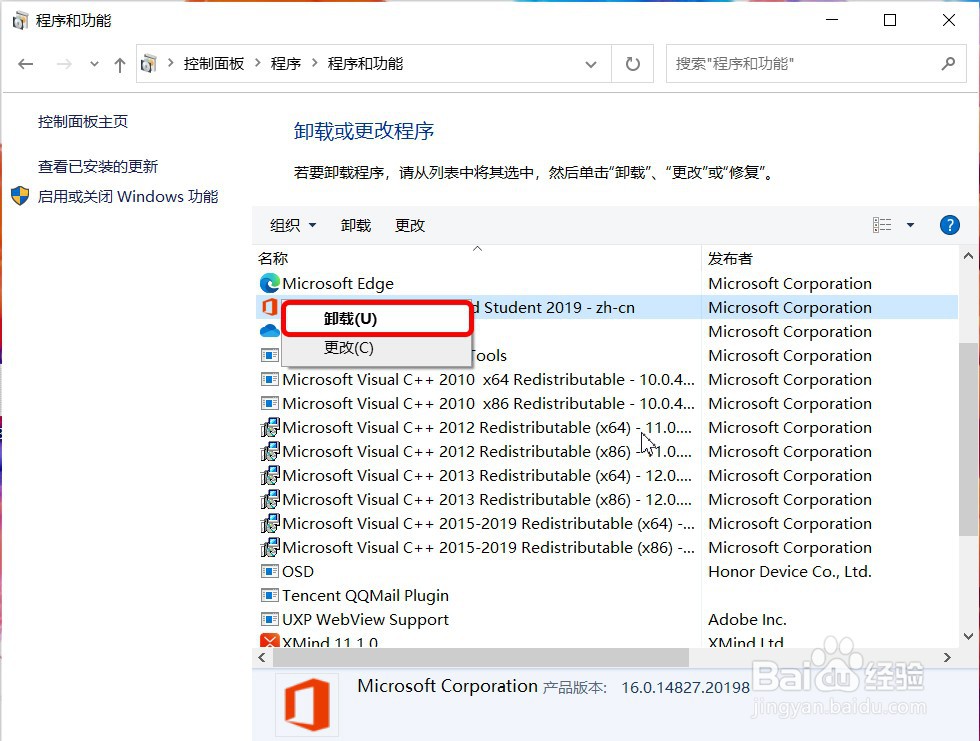This screenshot has height=741, width=980.
Task: Click the search magnifier icon
Action: [x=948, y=64]
